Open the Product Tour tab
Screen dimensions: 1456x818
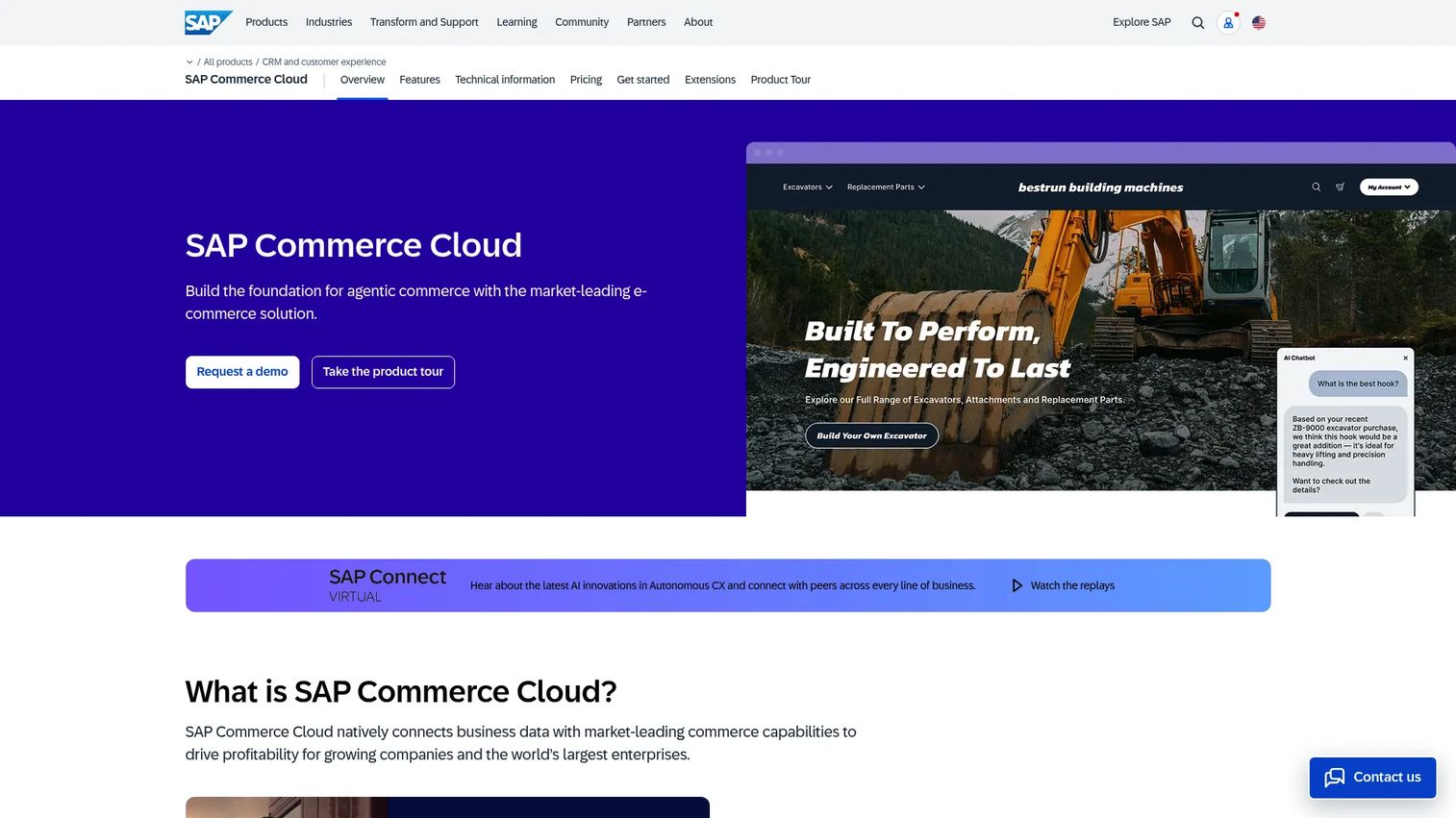pos(781,80)
